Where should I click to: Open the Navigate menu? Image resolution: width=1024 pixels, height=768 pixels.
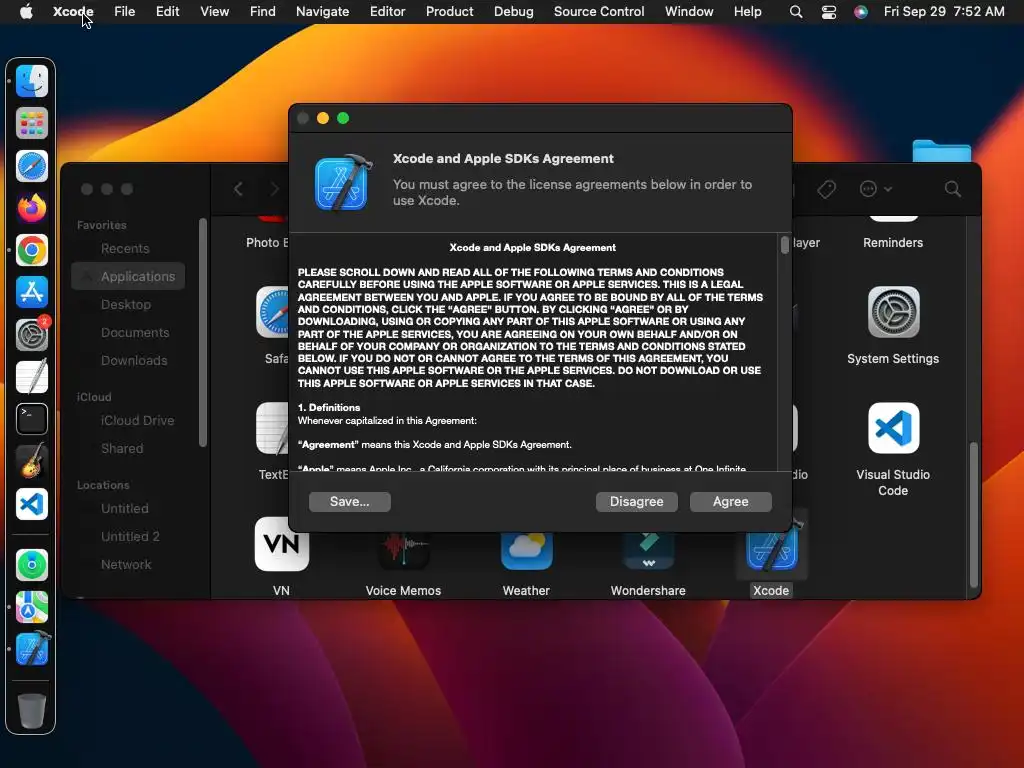[x=322, y=11]
